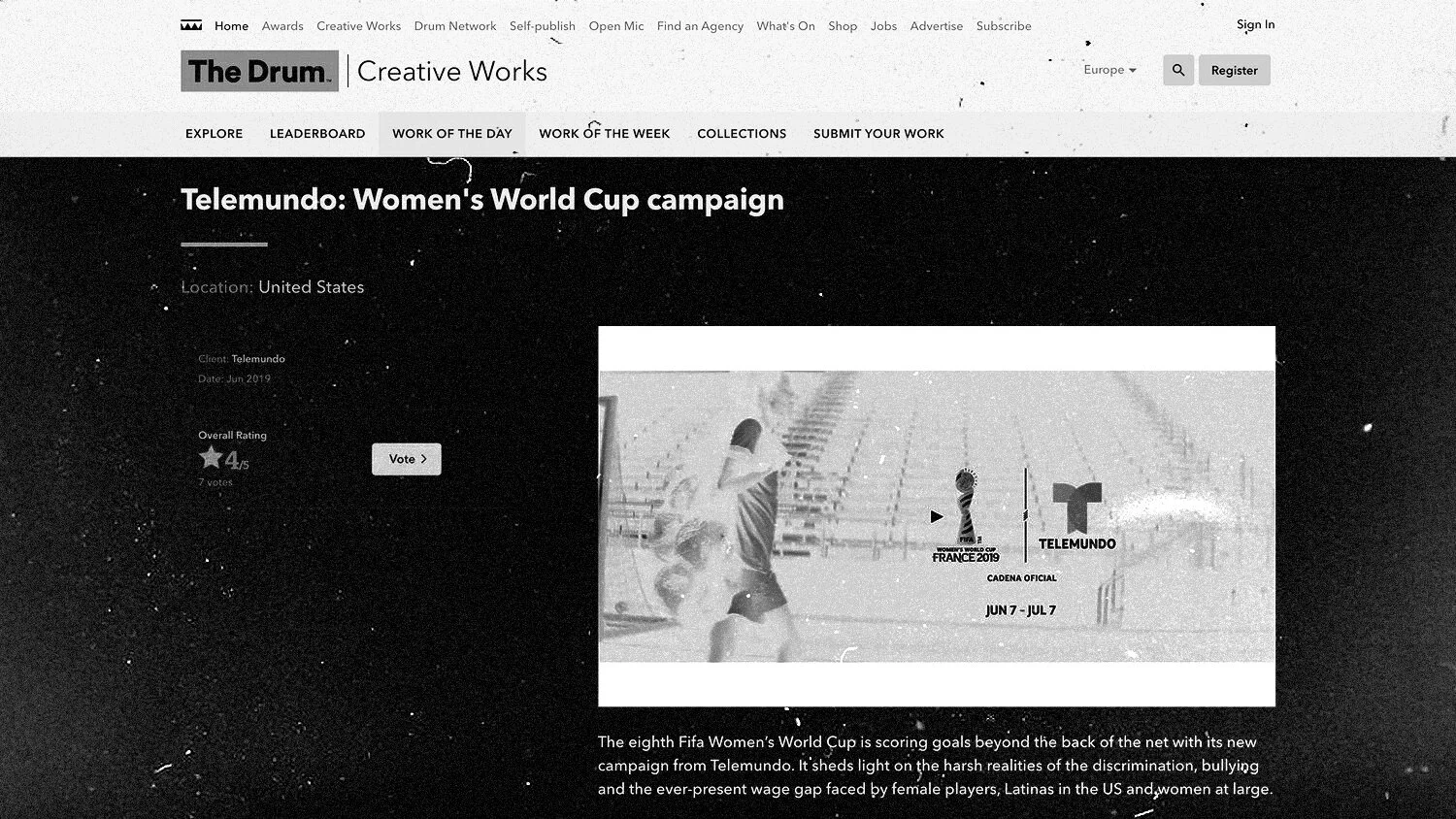Click the paragraph about eighth Fifa Women's World Cup

935,766
